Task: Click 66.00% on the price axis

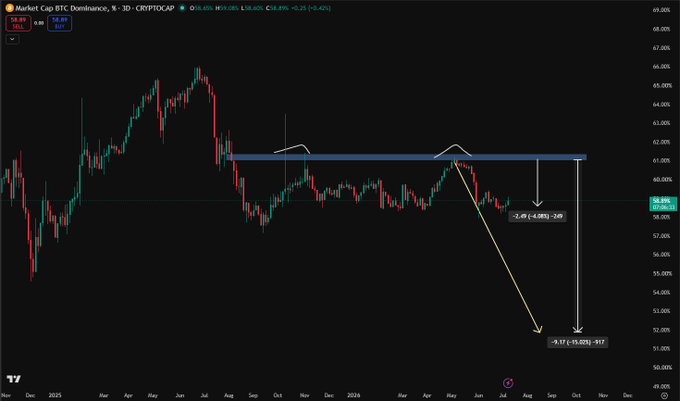Action: 661,67
